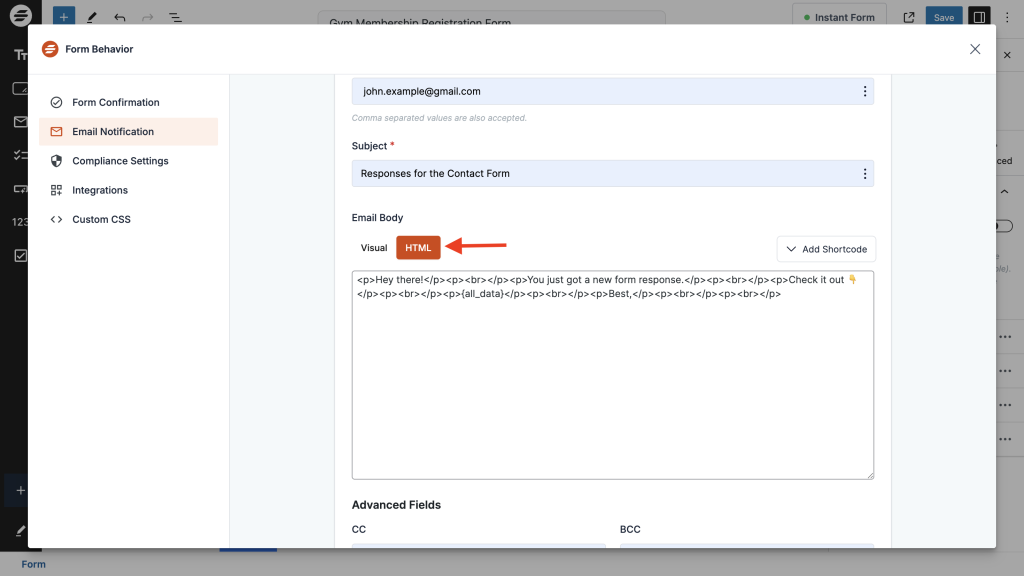Click inside the email body HTML textarea
The image size is (1024, 576).
[612, 390]
